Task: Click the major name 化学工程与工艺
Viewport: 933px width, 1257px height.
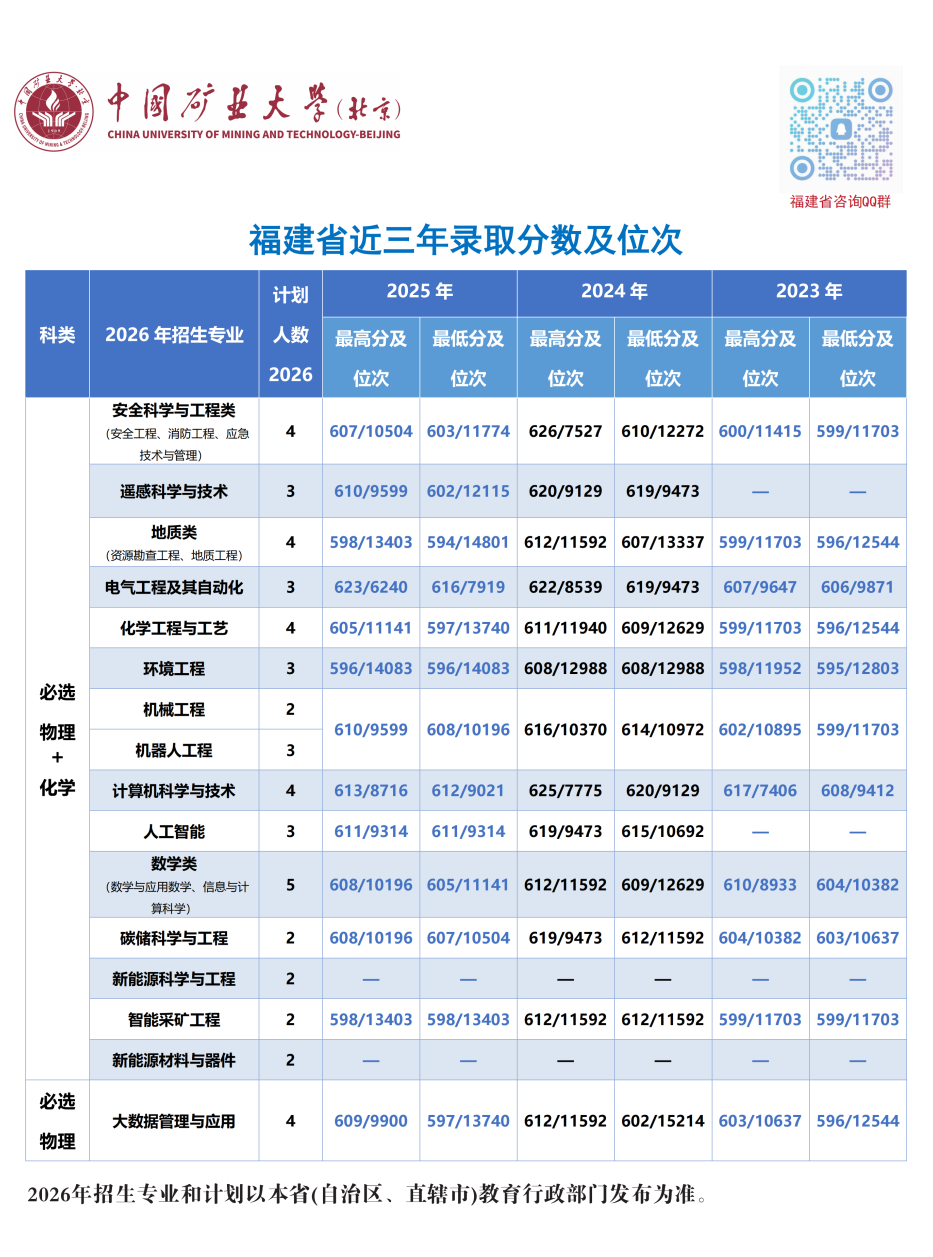Action: 174,628
